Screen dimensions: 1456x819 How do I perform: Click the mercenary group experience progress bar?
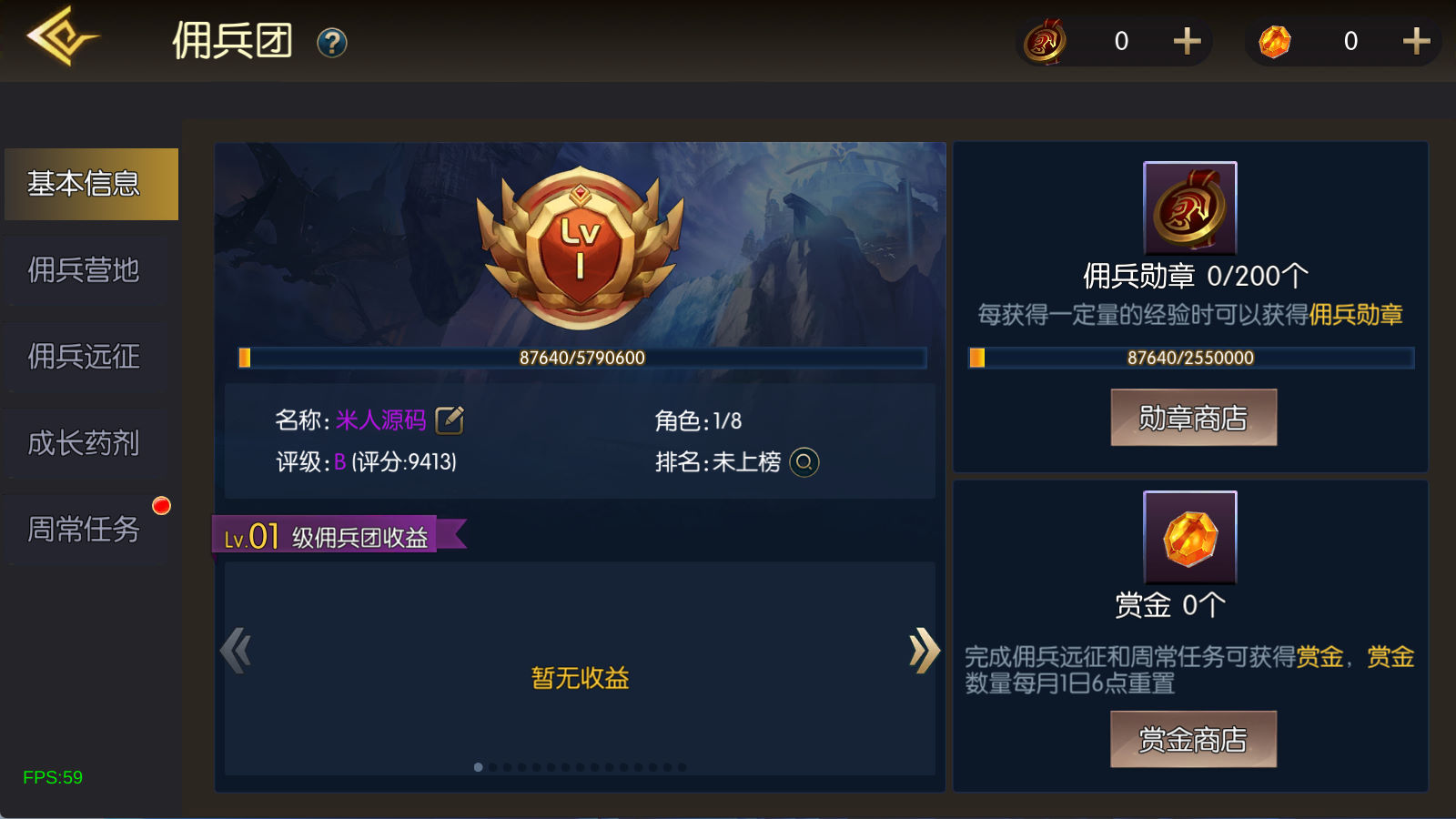582,358
